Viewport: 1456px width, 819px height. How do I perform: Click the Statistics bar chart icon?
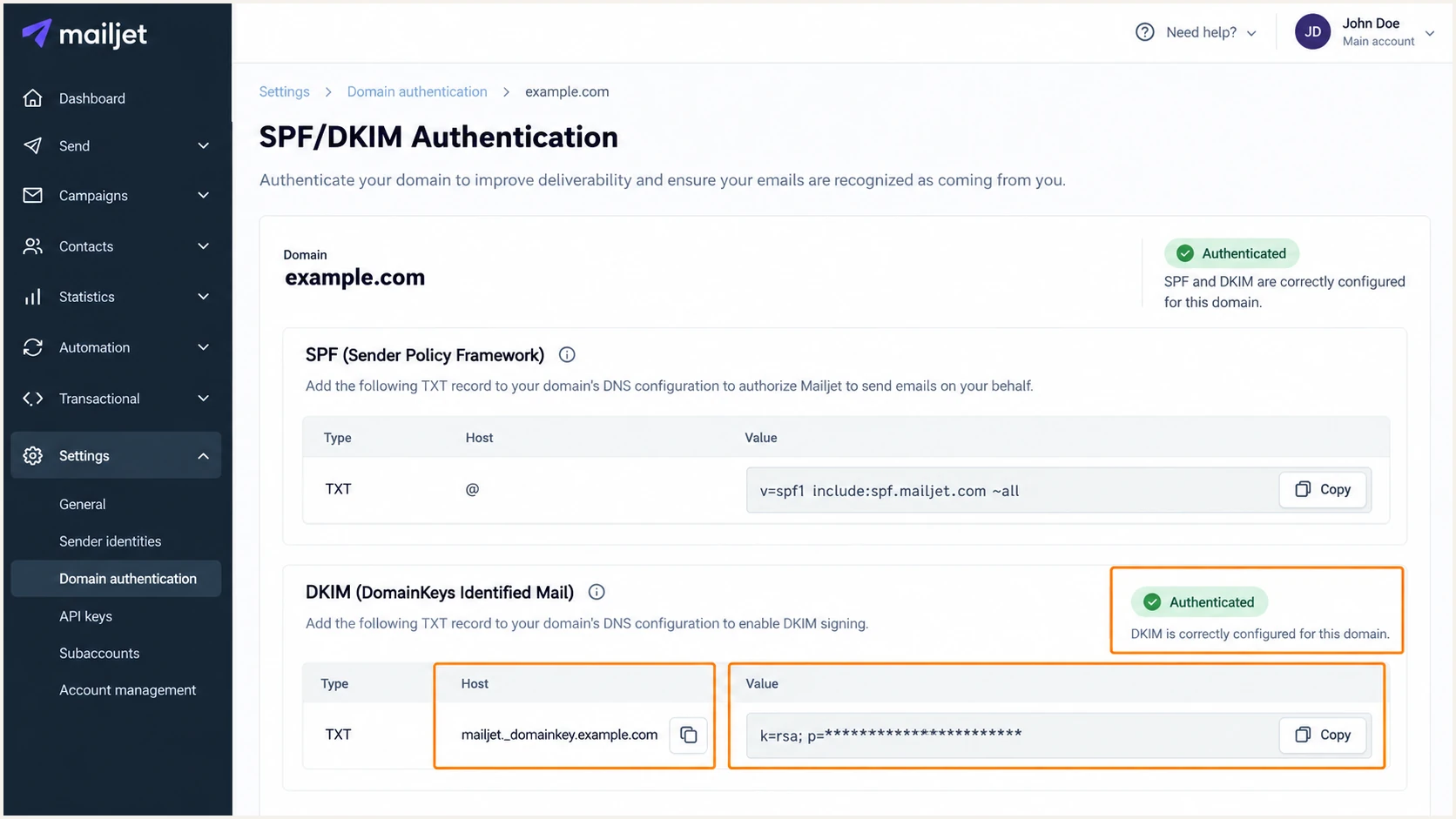coord(33,297)
